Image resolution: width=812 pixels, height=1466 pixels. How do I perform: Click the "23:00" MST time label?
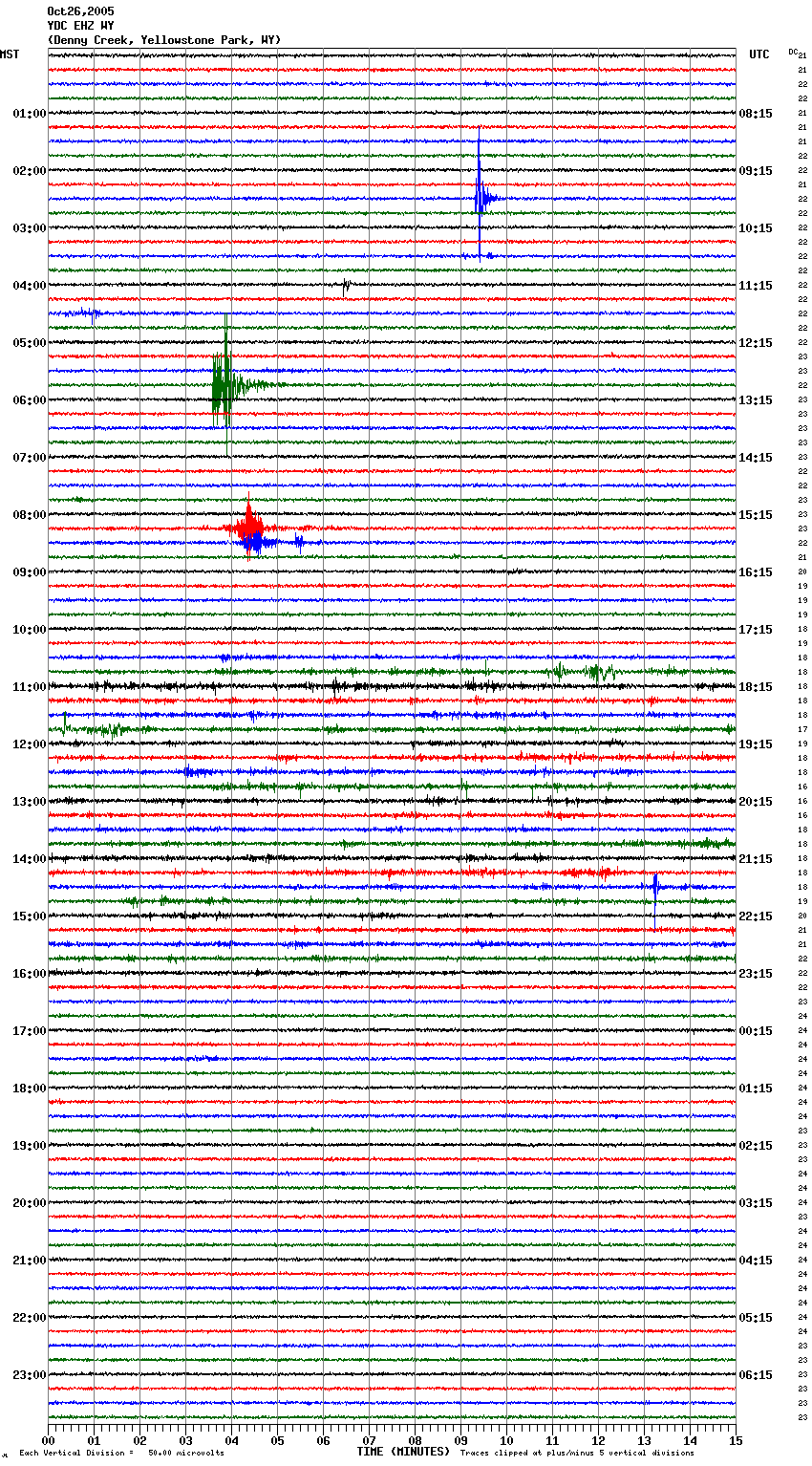[29, 1375]
